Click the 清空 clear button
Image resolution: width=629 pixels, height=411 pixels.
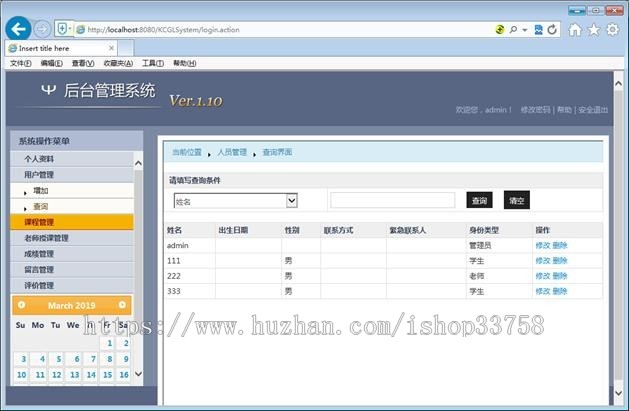516,200
